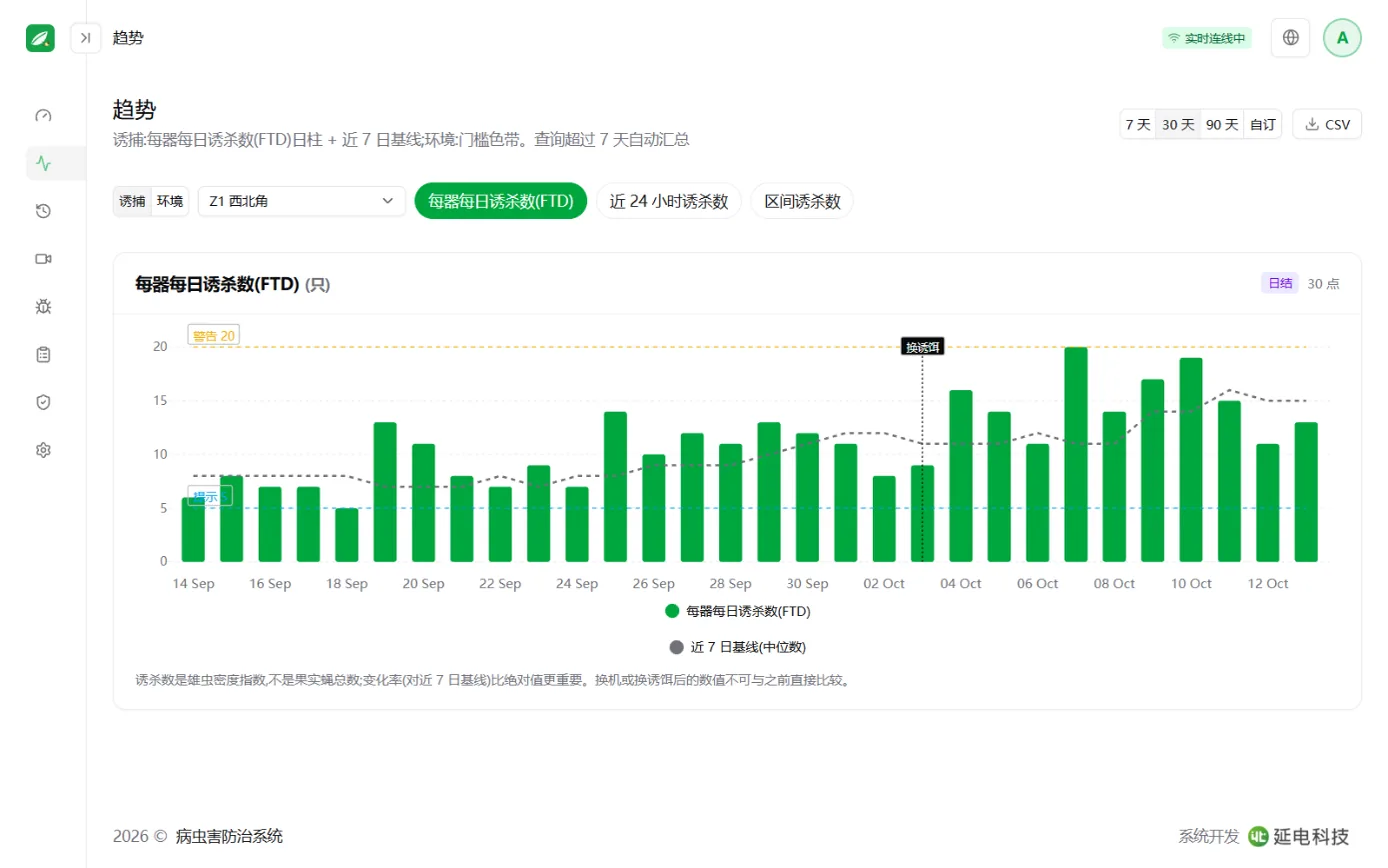Screen dimensions: 1388x868
Task: Click the 病虫害防治系统 footer text
Action: click(229, 836)
